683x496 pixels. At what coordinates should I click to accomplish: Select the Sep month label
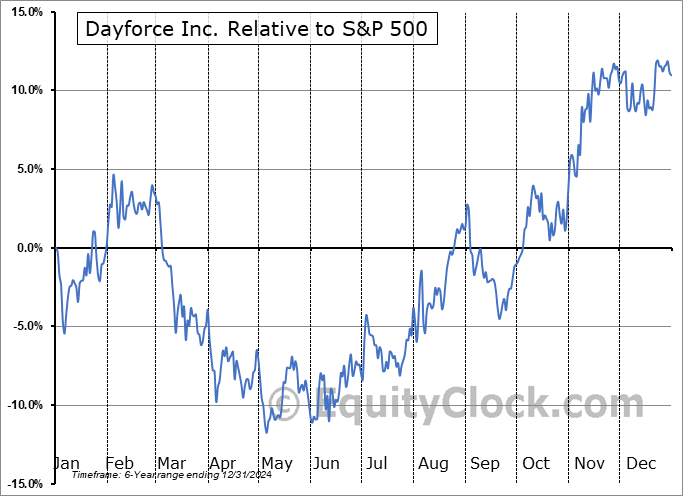(483, 463)
